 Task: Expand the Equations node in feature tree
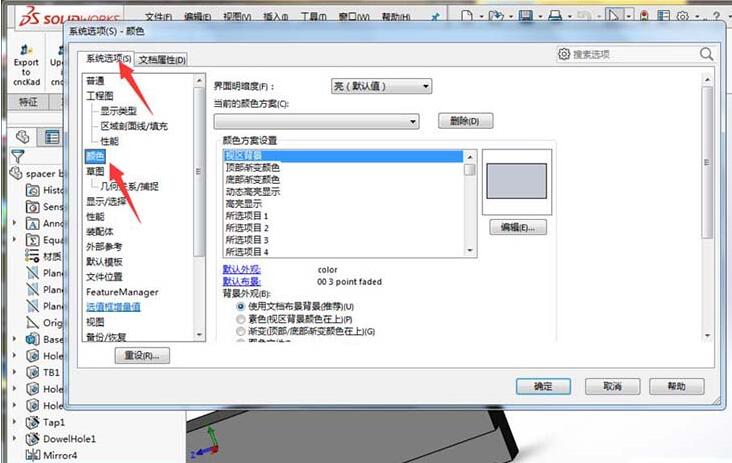click(x=14, y=239)
